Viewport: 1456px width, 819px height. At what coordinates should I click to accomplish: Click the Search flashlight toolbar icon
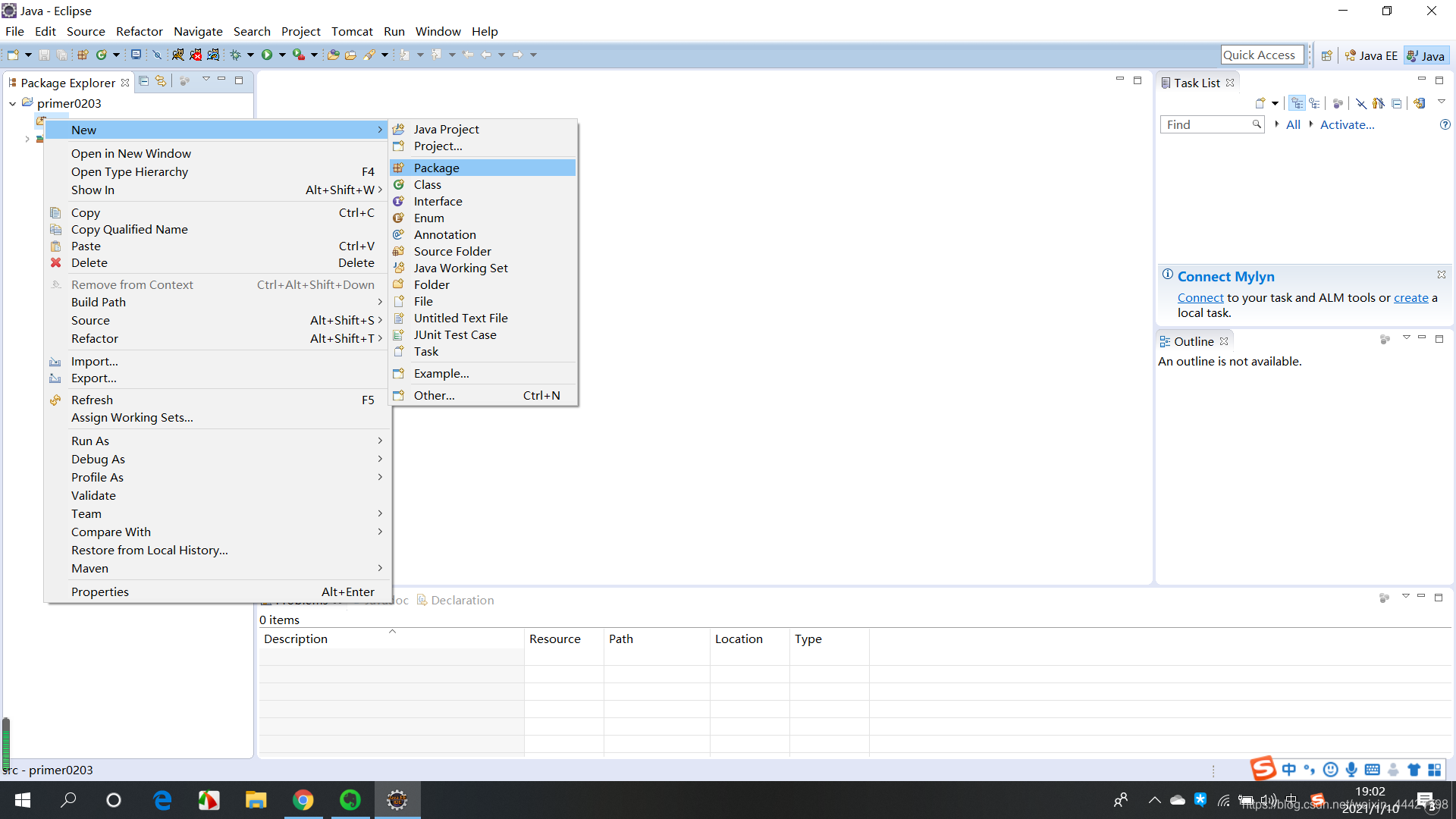[x=369, y=55]
